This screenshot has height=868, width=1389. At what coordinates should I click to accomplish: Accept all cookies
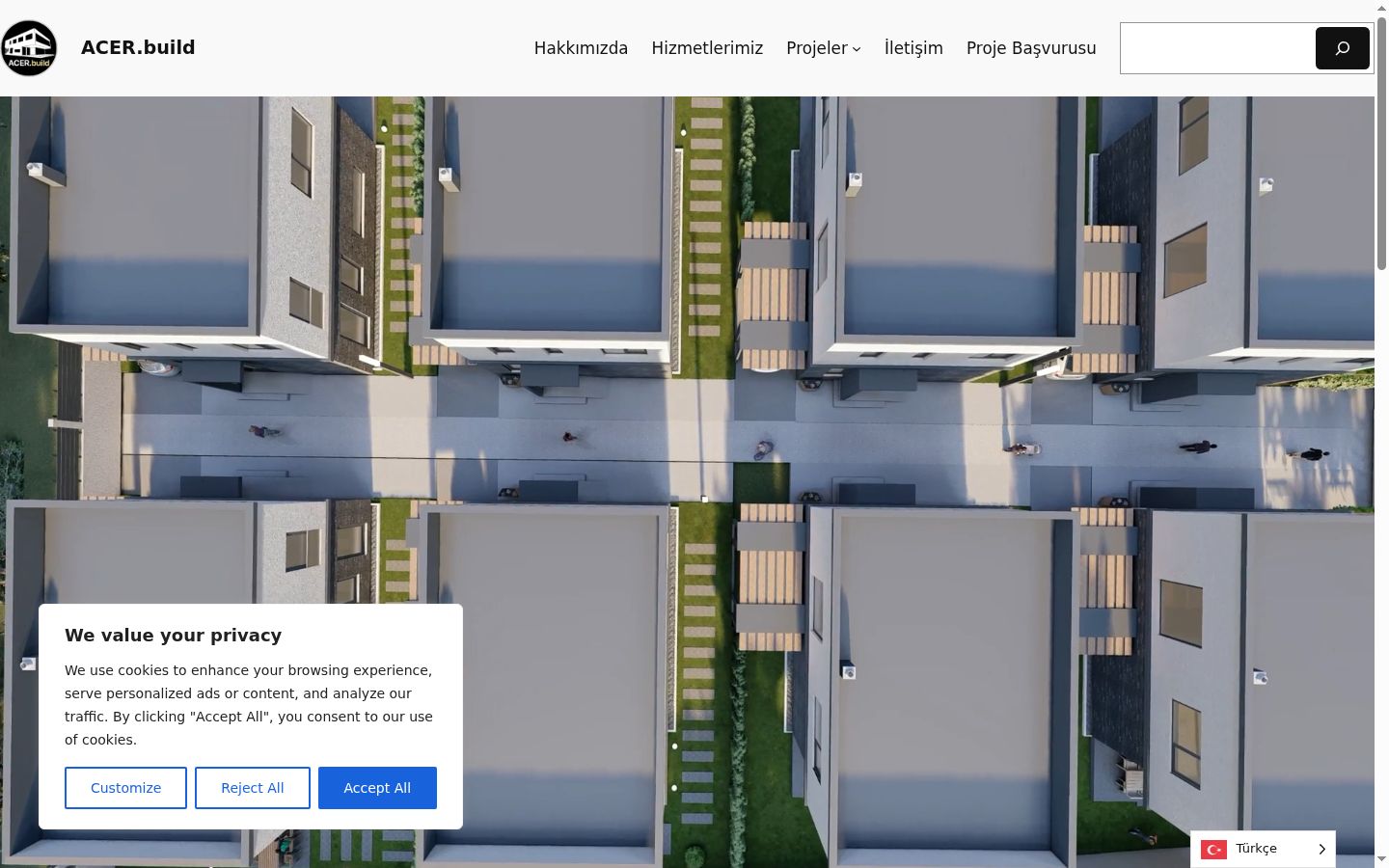[377, 788]
